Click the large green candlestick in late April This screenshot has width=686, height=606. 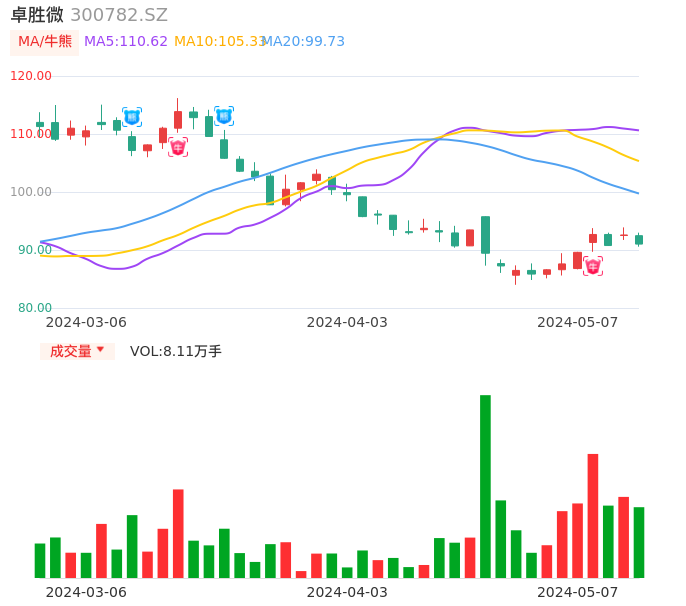(x=485, y=235)
